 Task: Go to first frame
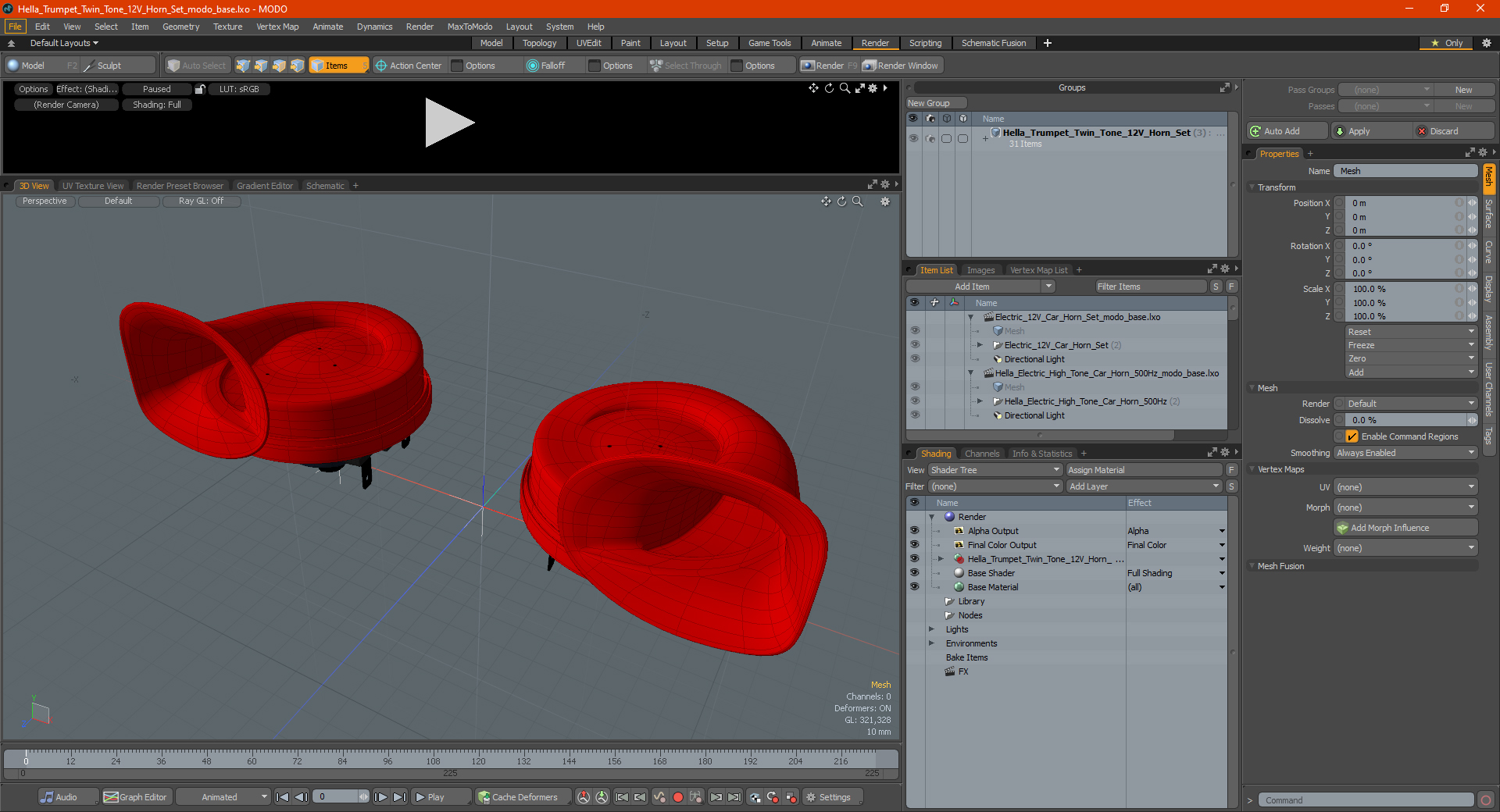283,797
